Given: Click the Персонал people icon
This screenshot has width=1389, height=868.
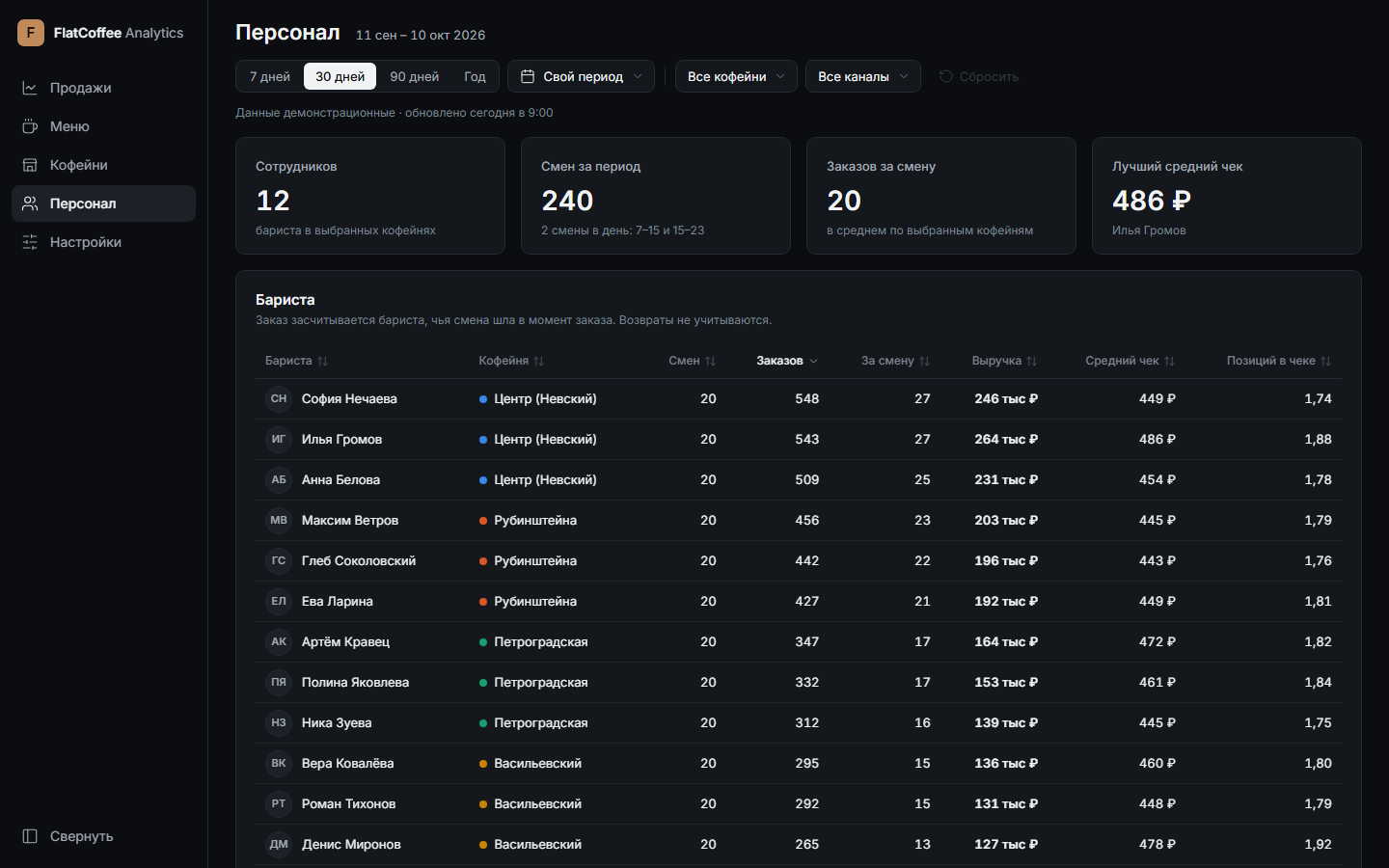Looking at the screenshot, I should point(30,203).
